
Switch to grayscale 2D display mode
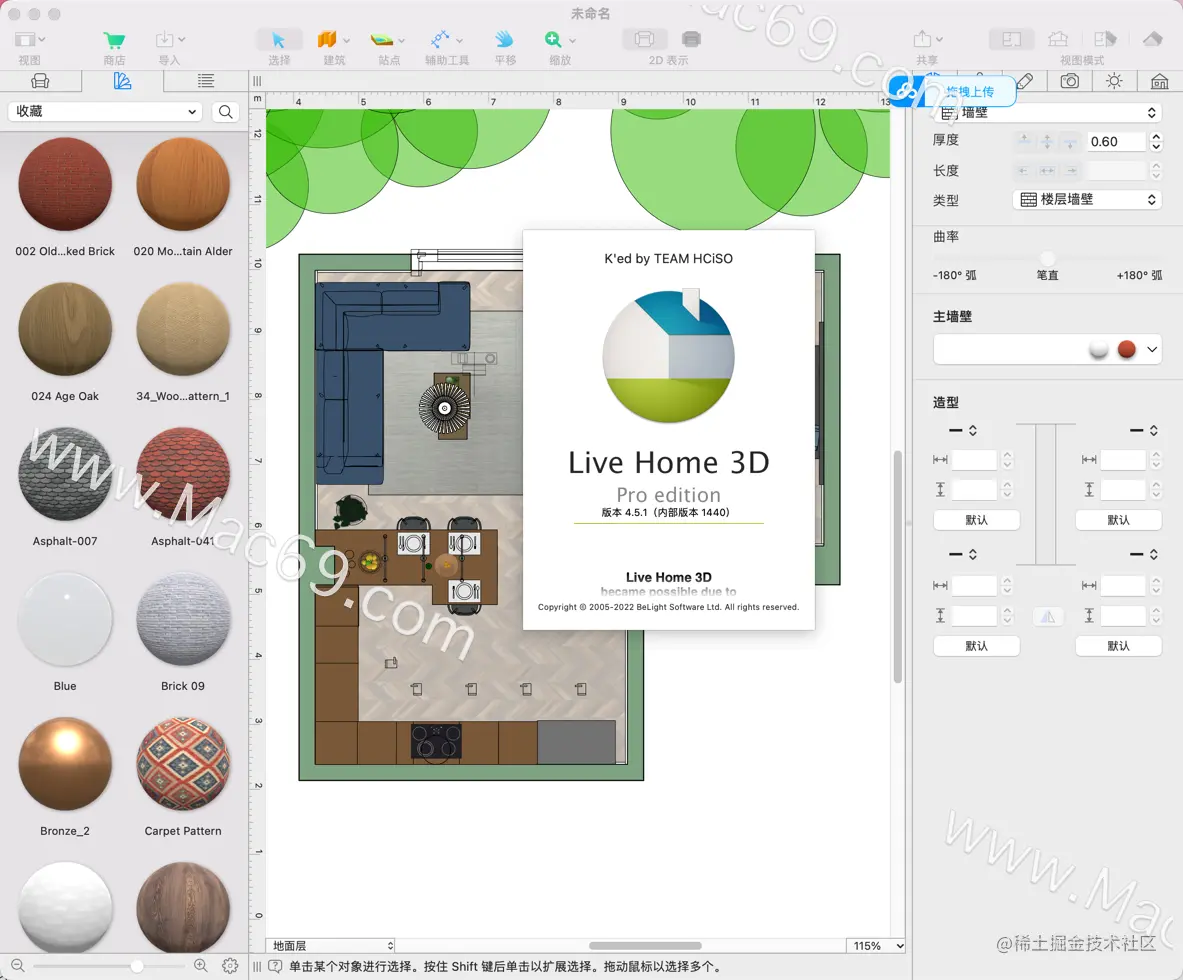(x=690, y=39)
